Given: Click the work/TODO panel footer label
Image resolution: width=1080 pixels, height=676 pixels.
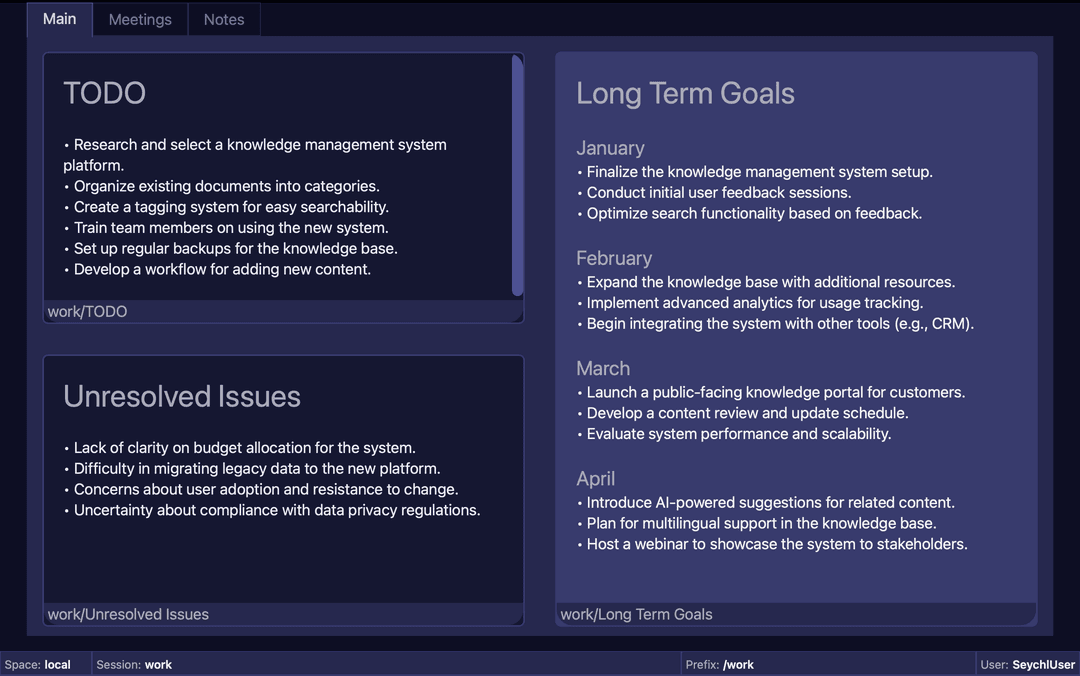Looking at the screenshot, I should 87,311.
